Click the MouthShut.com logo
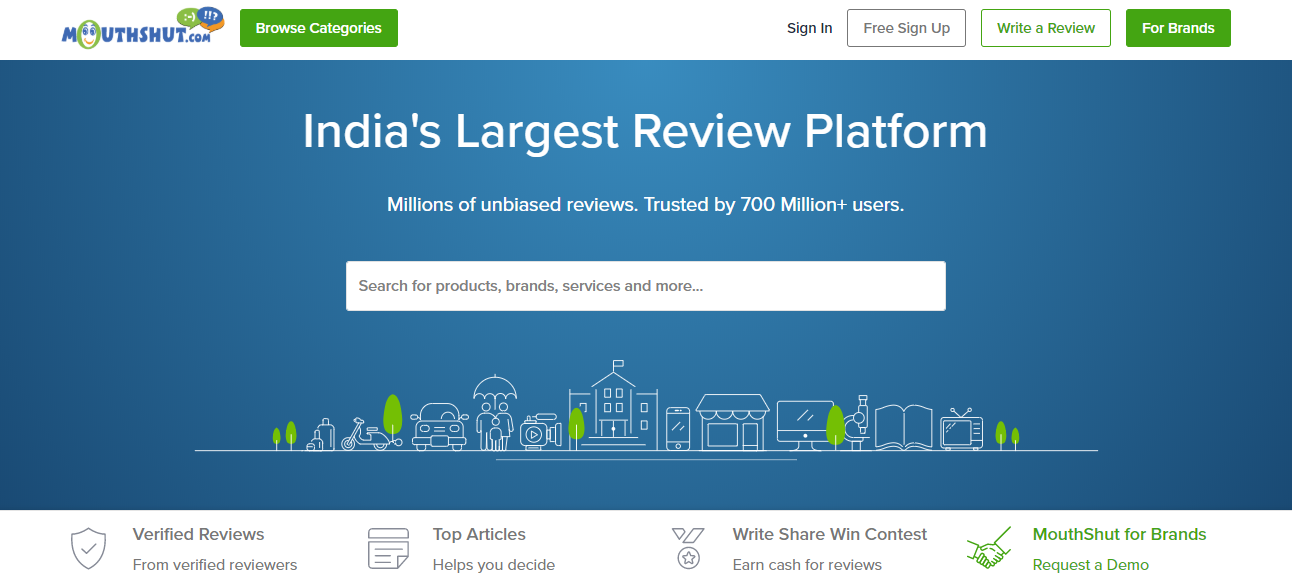1292x586 pixels. [x=143, y=28]
